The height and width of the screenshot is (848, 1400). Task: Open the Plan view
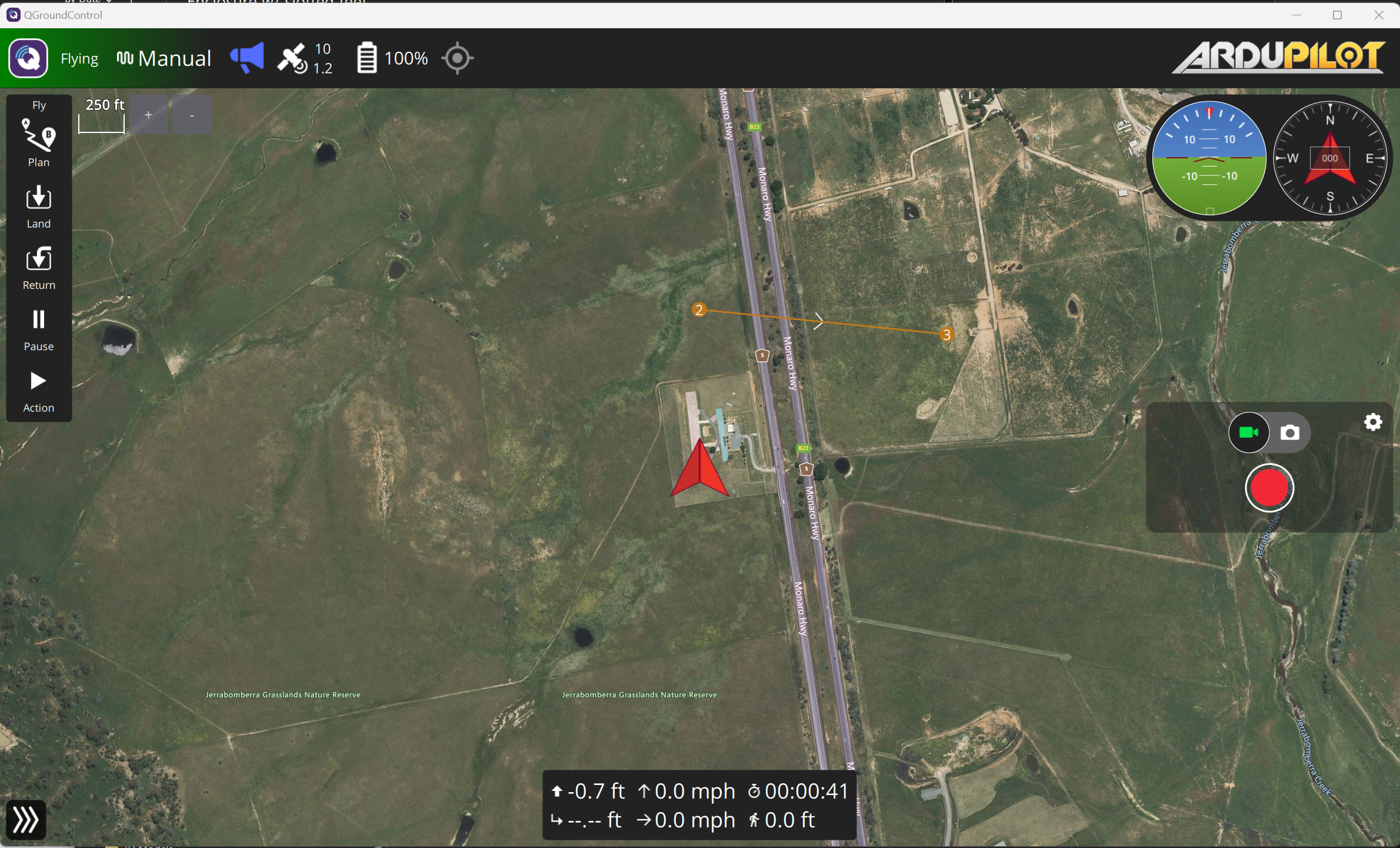tap(39, 143)
